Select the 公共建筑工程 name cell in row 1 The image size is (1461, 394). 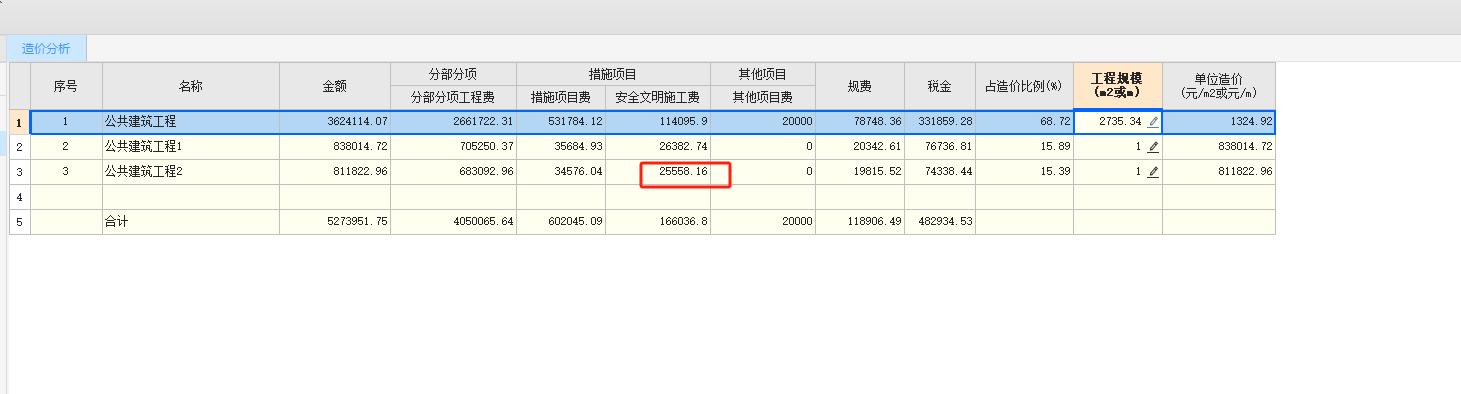tap(191, 122)
